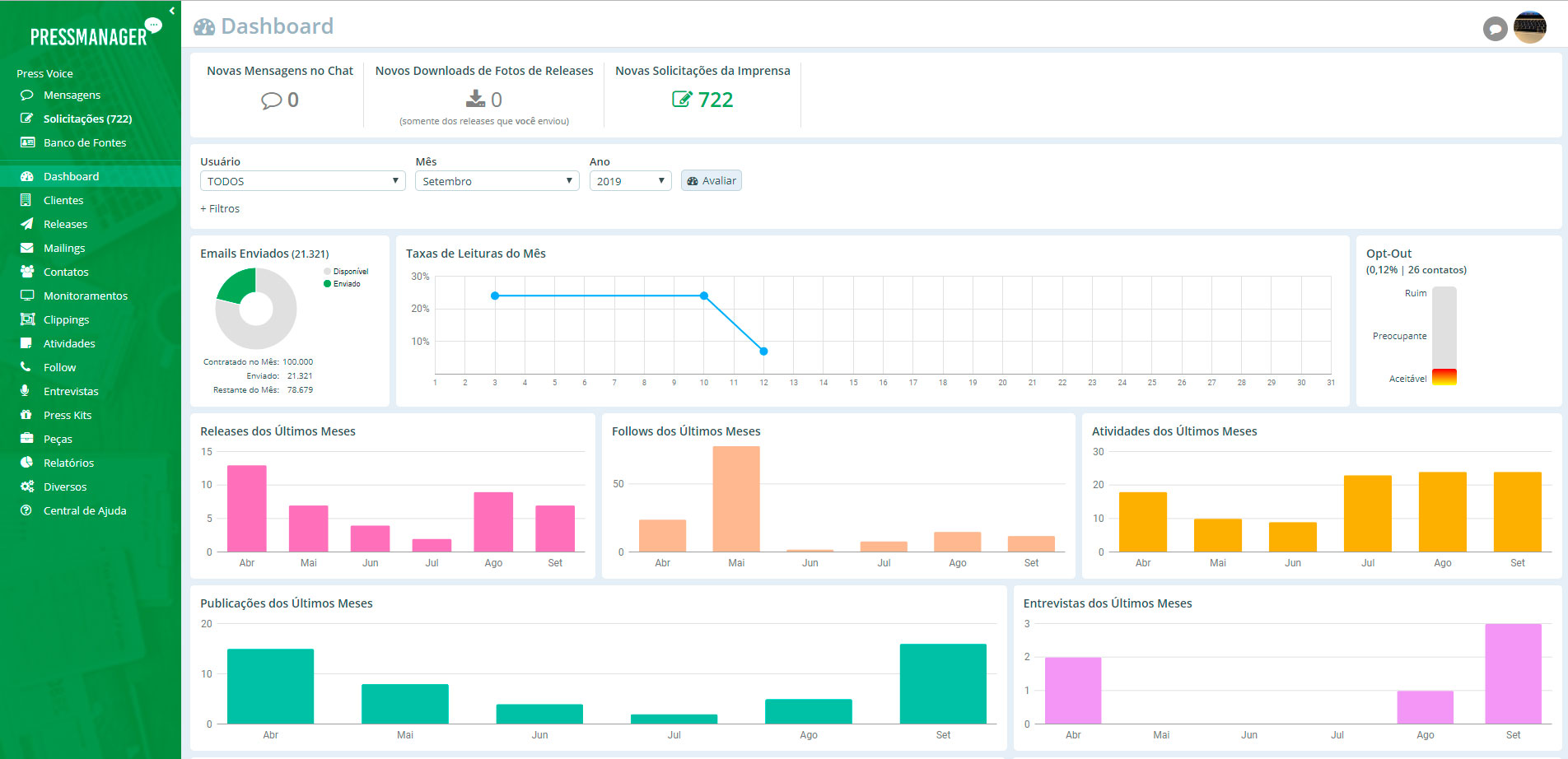Click the Opt-Out gauge bar

[x=1444, y=336]
